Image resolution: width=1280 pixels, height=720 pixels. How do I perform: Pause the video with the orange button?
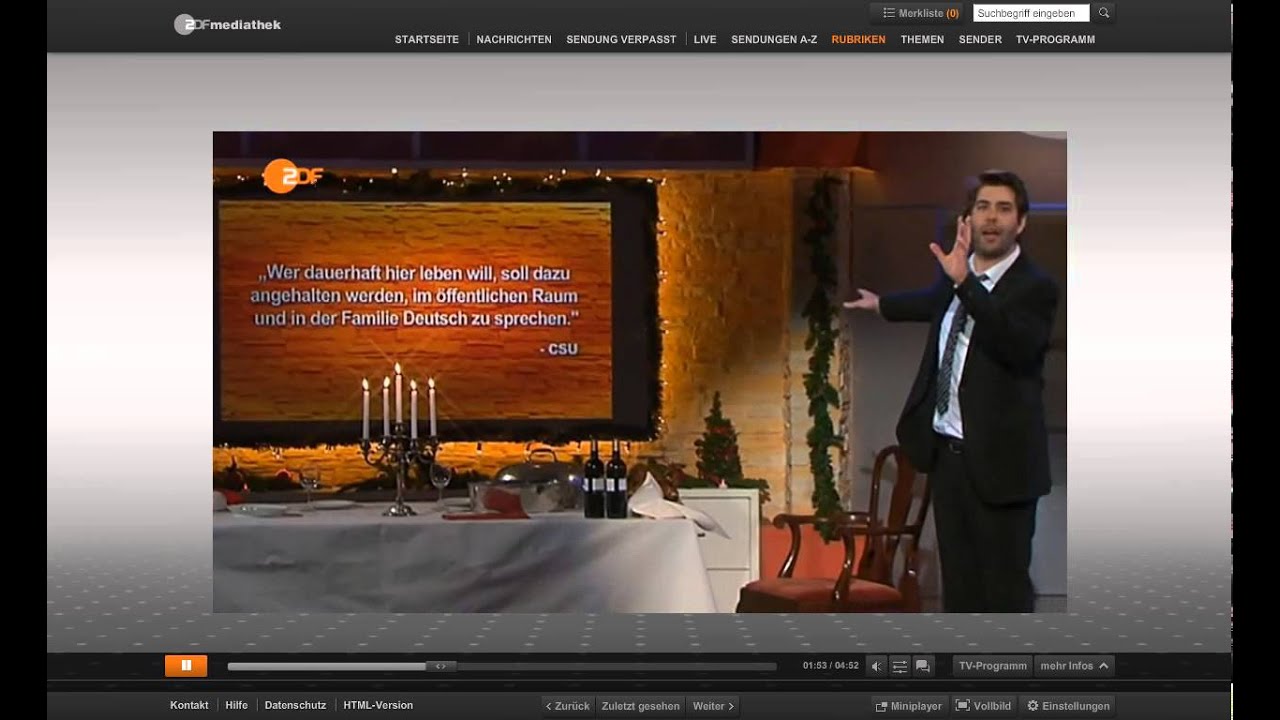pyautogui.click(x=186, y=666)
